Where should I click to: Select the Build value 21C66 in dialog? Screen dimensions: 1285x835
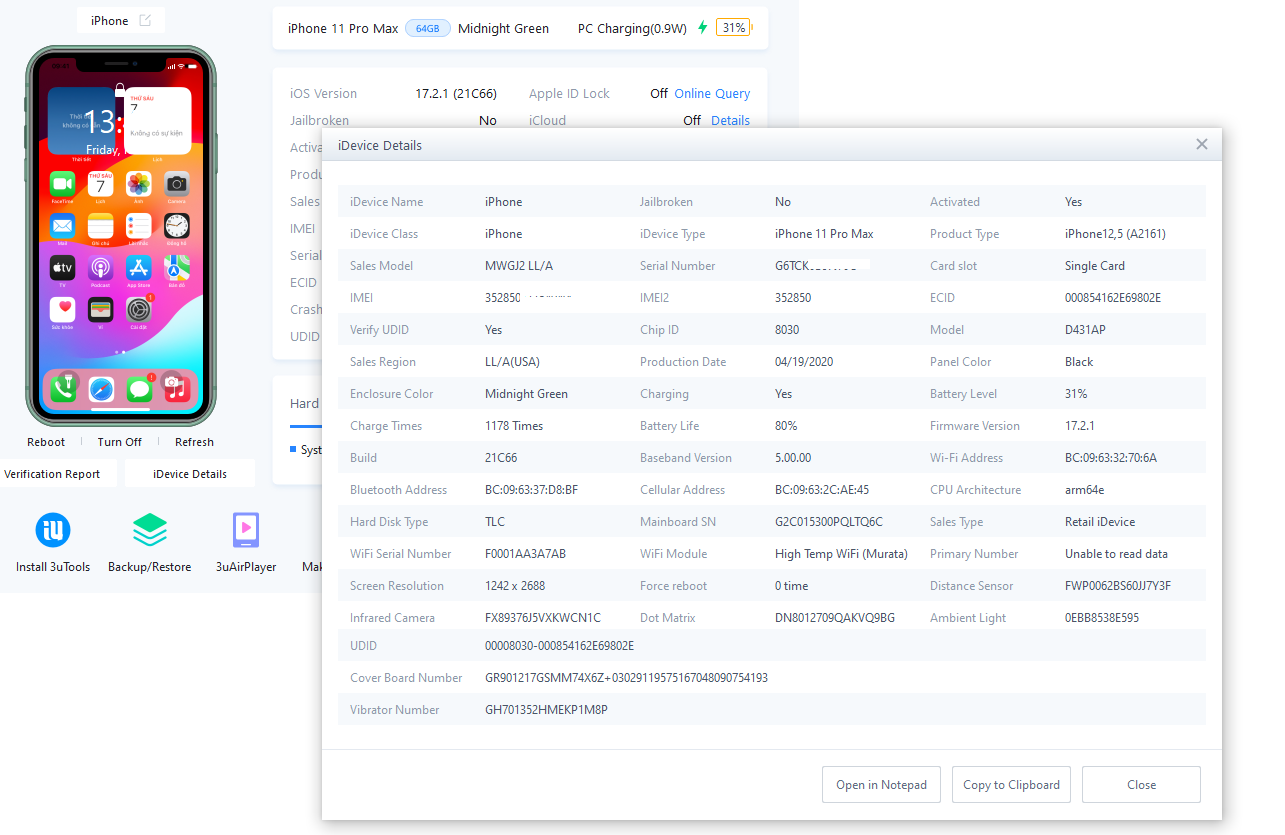tap(501, 458)
